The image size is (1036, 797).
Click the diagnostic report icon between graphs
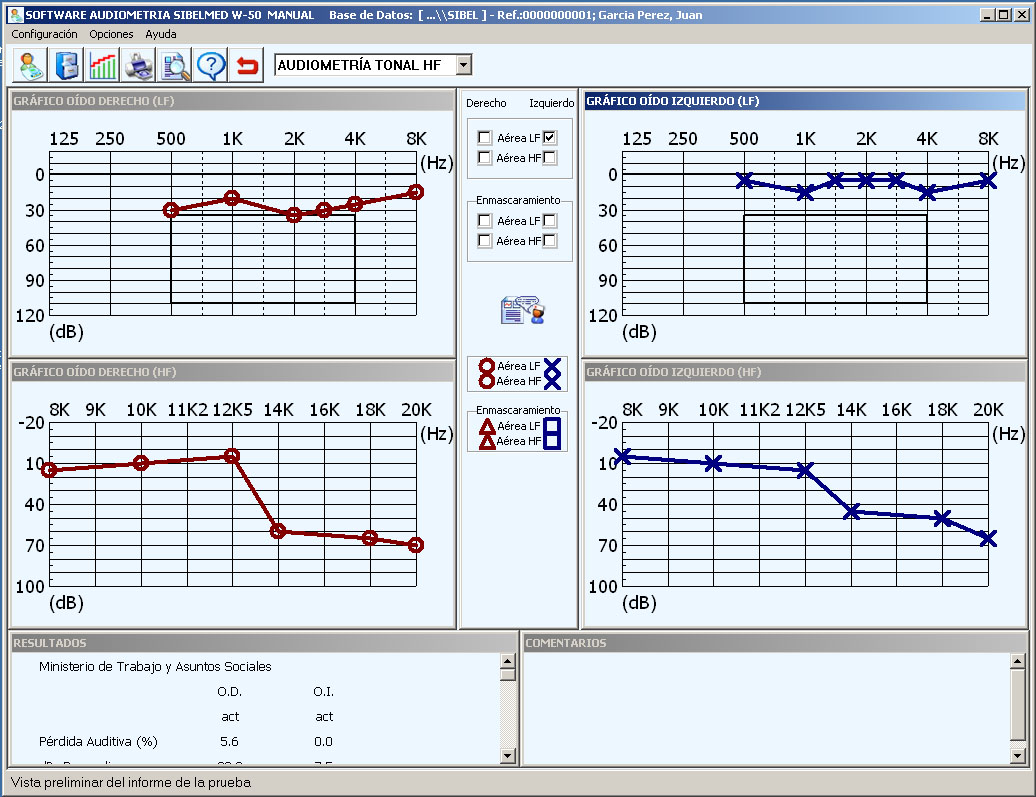click(522, 310)
